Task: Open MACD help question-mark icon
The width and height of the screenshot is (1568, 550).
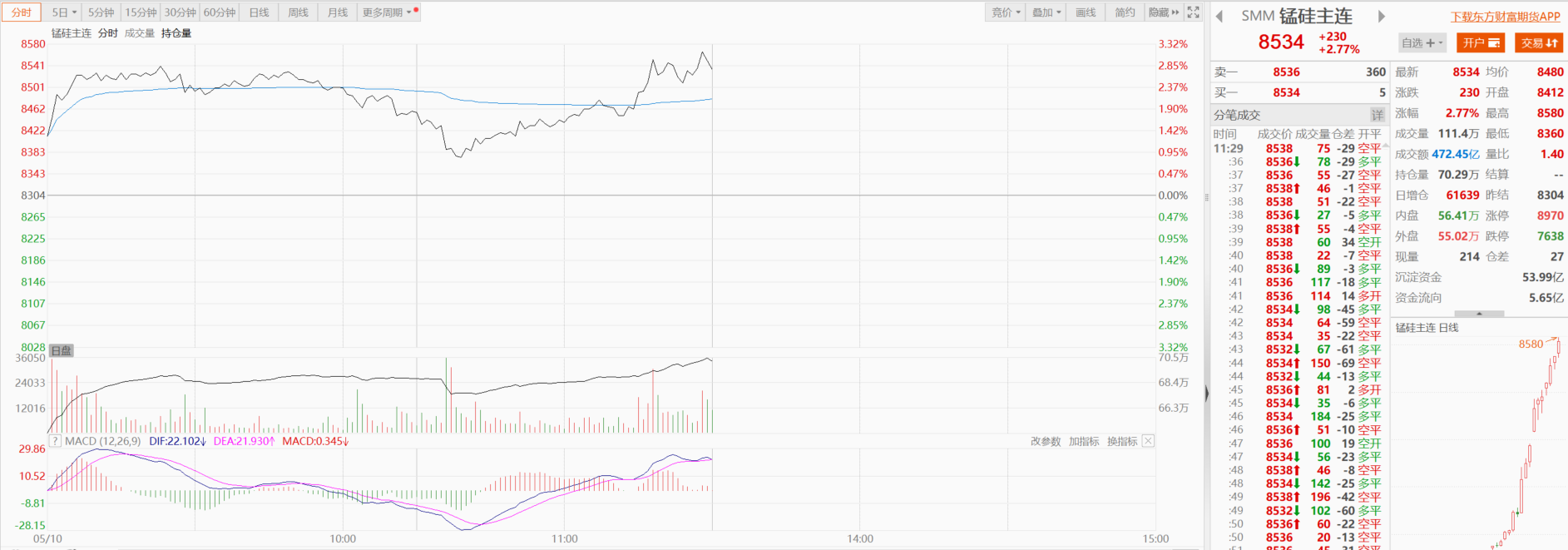Action: [x=55, y=441]
